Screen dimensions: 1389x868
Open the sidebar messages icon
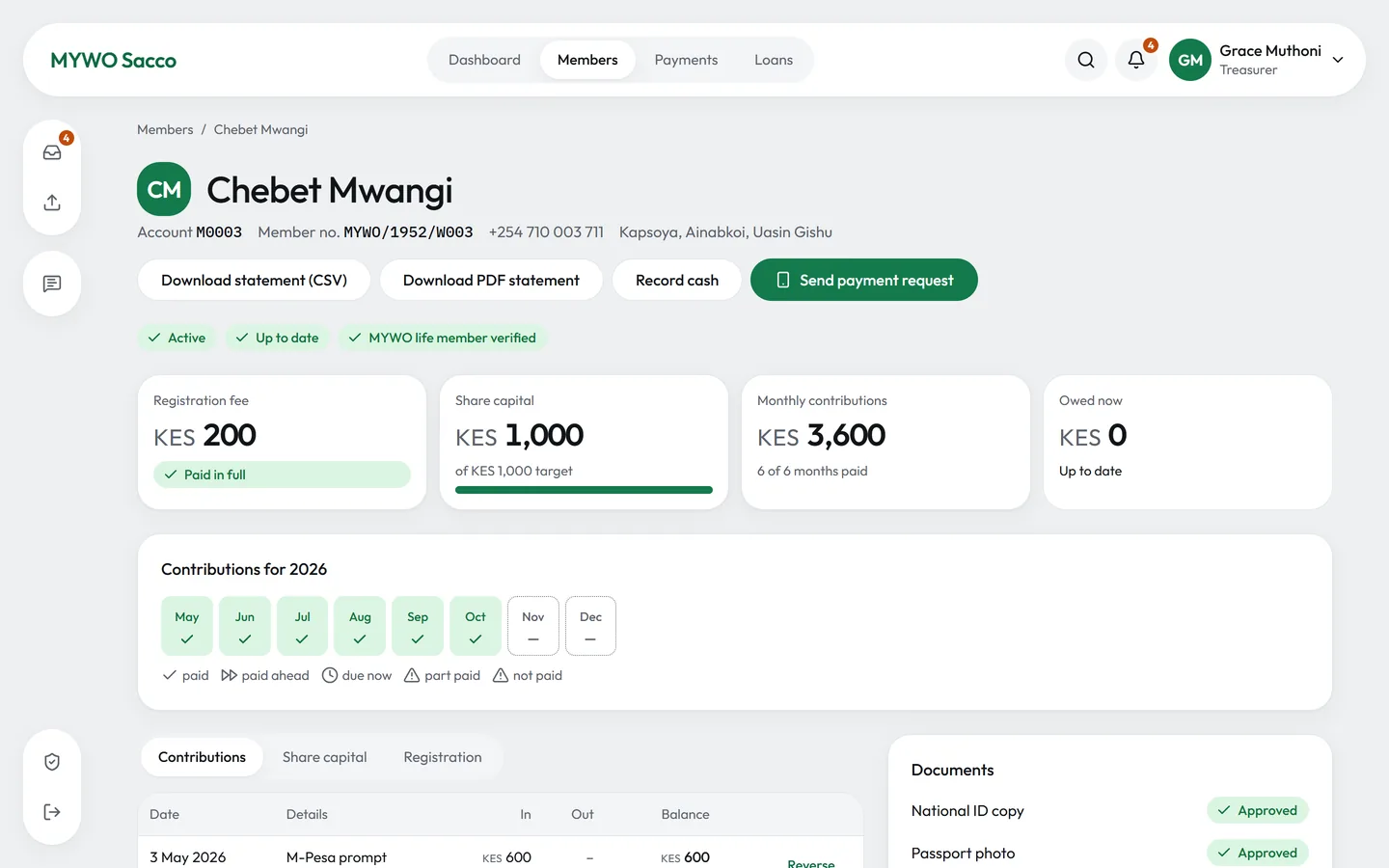pos(52,284)
